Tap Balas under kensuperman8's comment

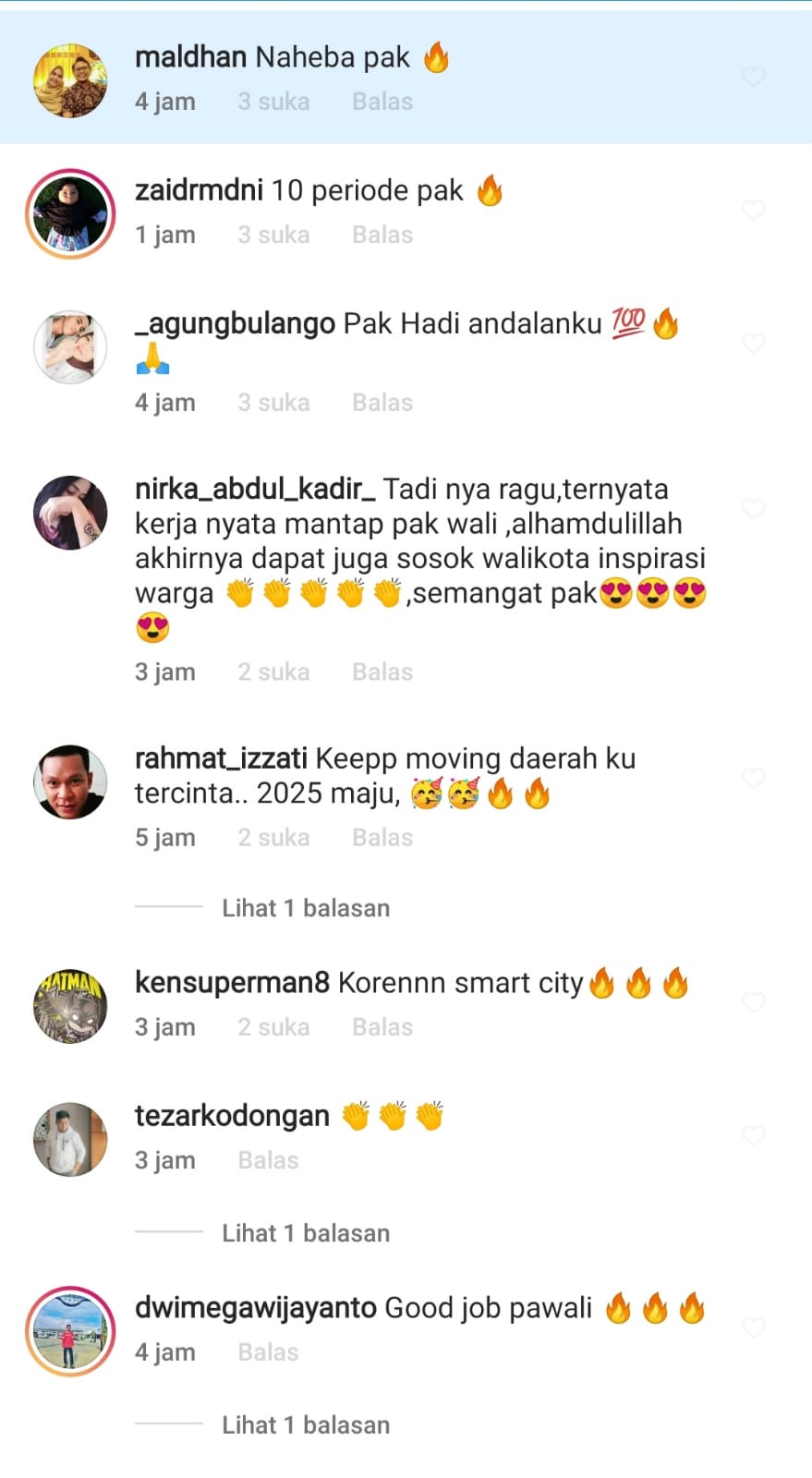point(382,1027)
